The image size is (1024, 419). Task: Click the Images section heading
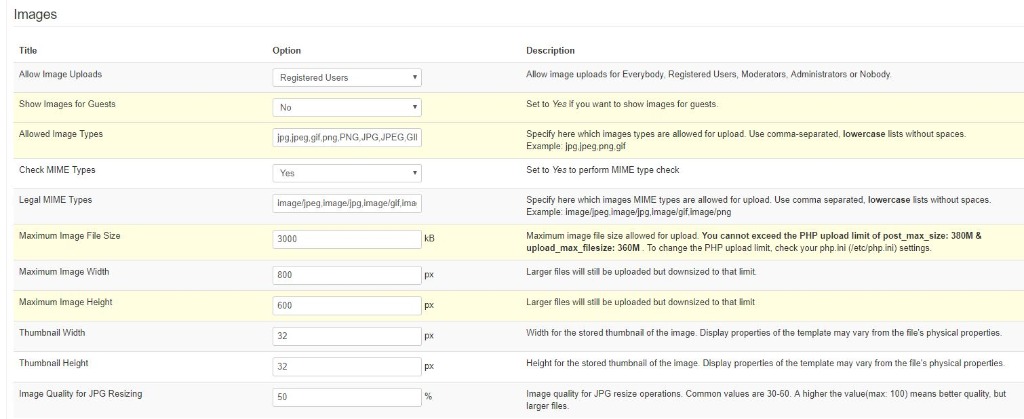35,15
